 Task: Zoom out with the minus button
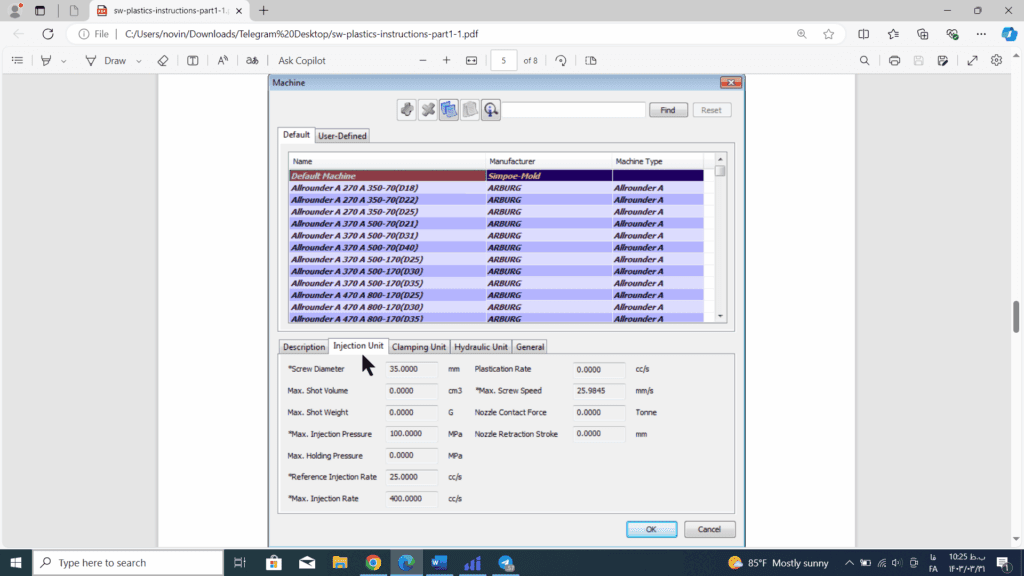[x=422, y=61]
